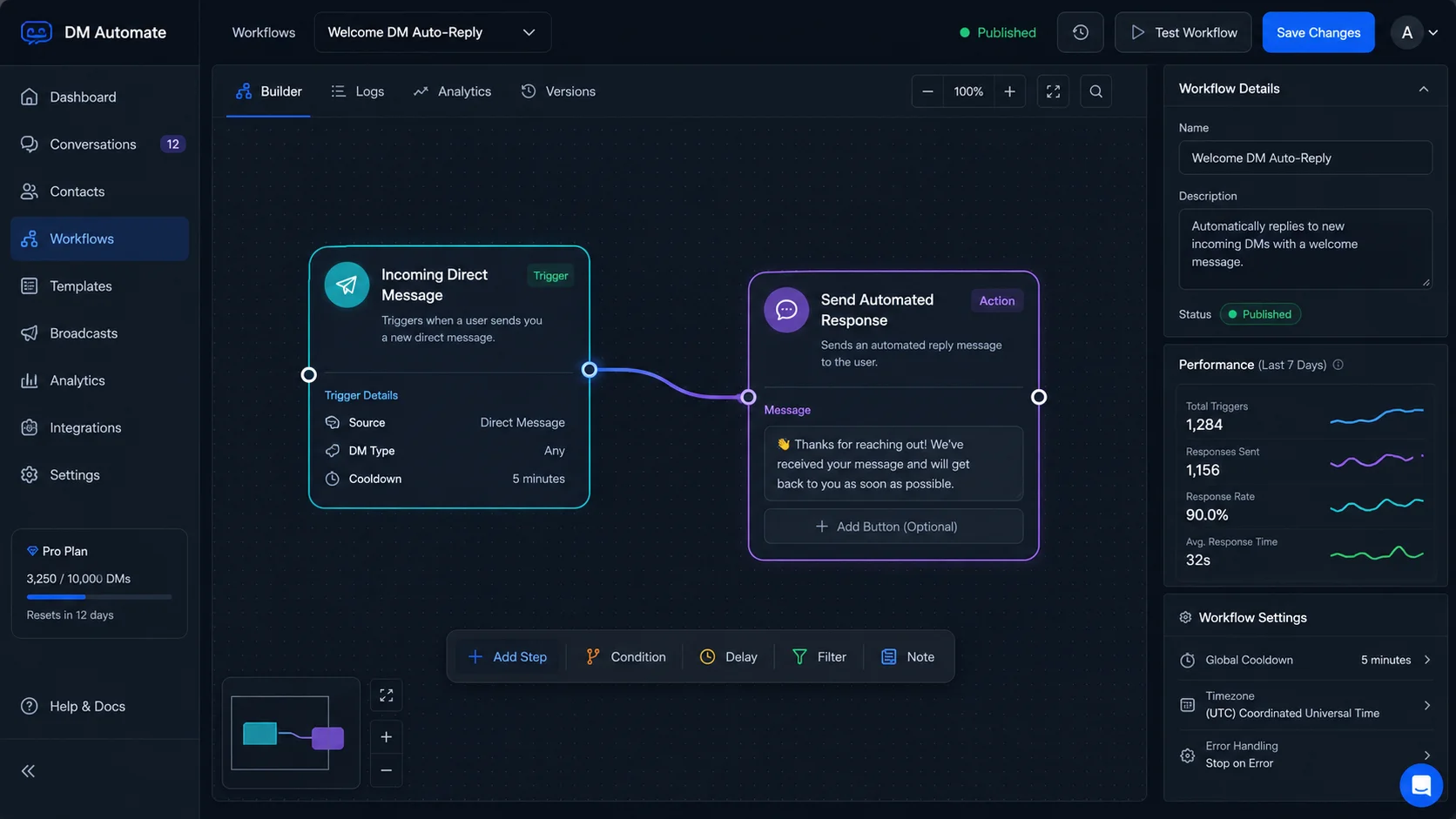Click the Workflow Settings gear icon
Image resolution: width=1456 pixels, height=819 pixels.
click(1185, 617)
